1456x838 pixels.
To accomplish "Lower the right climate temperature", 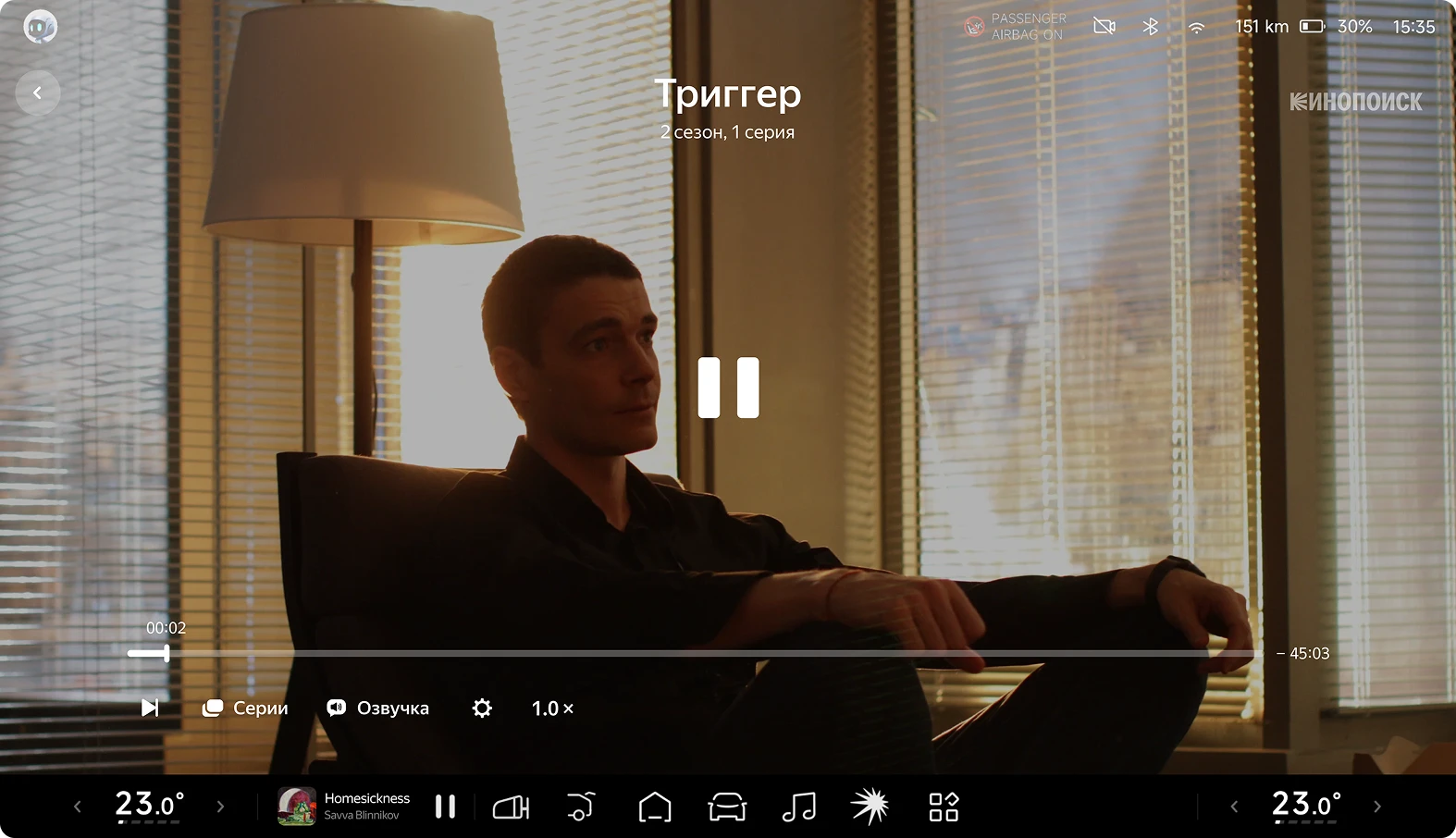I will click(x=1234, y=807).
